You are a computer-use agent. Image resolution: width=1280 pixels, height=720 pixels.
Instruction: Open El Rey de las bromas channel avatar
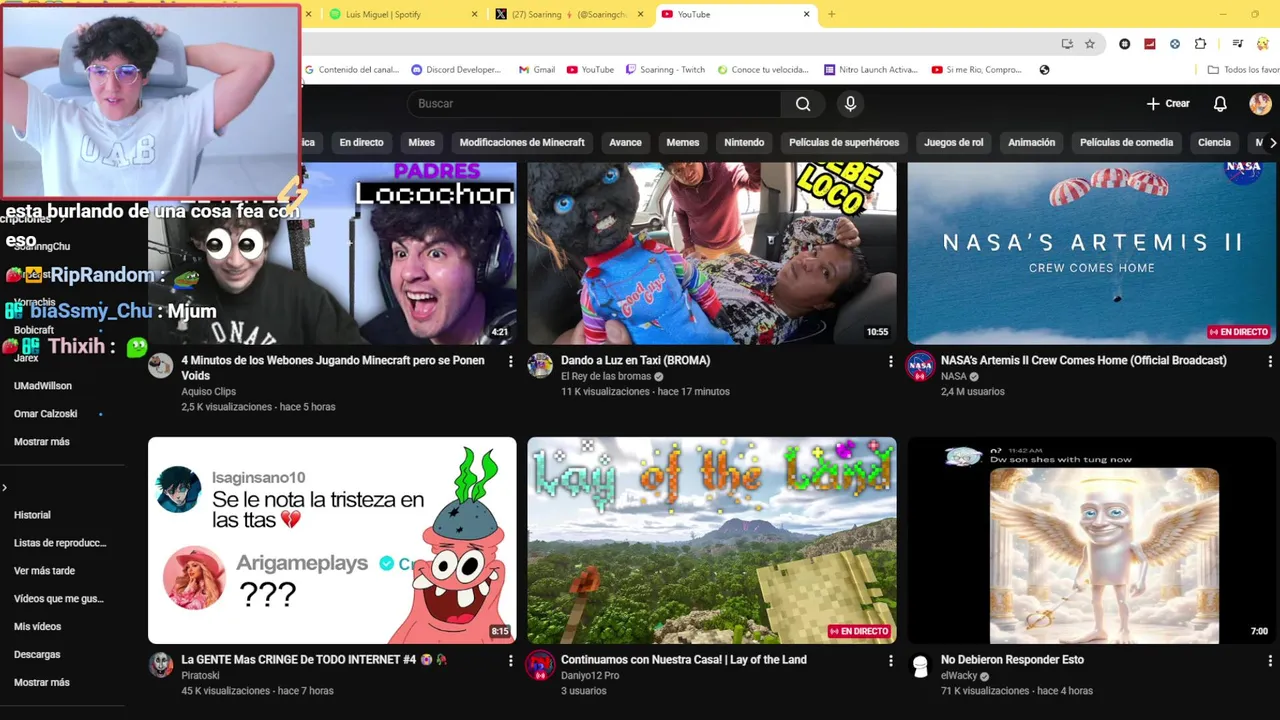pos(540,366)
